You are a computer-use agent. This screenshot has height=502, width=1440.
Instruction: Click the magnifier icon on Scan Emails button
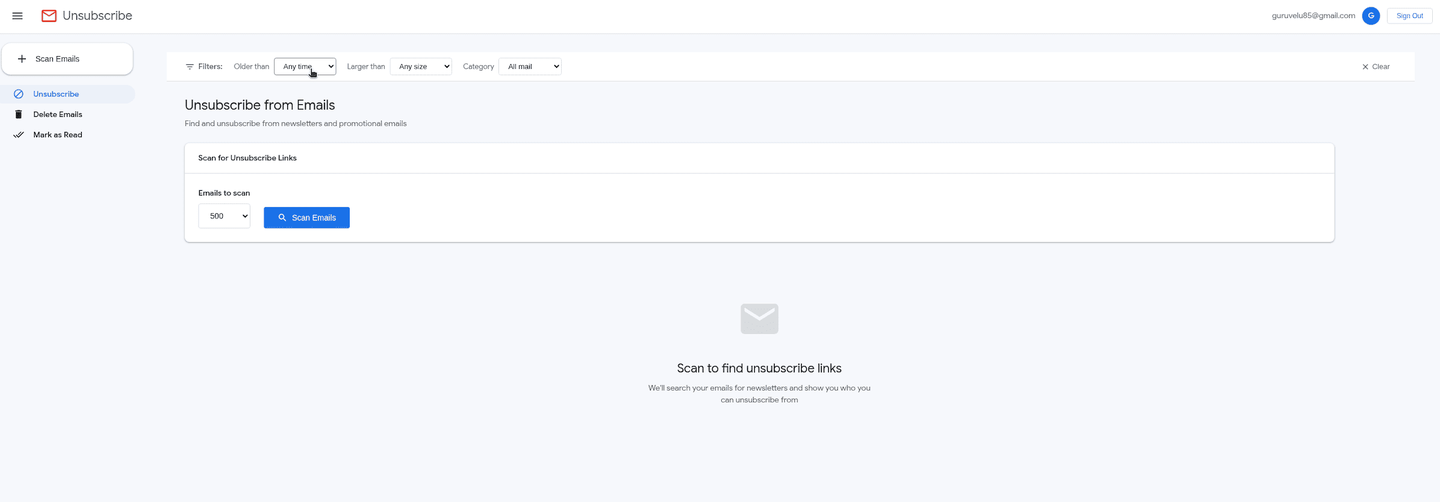point(282,217)
